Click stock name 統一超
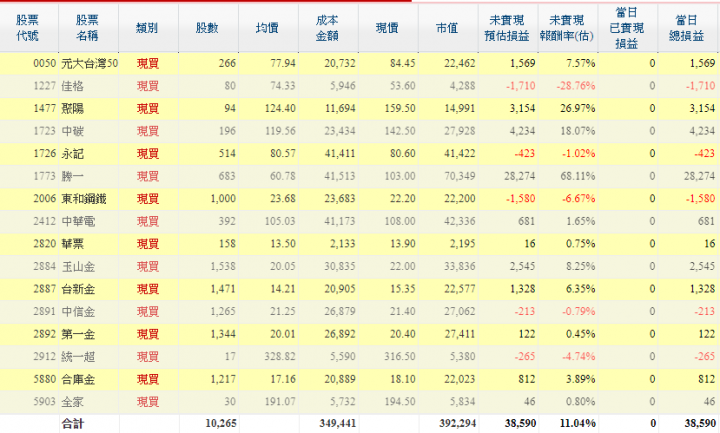The height and width of the screenshot is (433, 720). pyautogui.click(x=78, y=357)
